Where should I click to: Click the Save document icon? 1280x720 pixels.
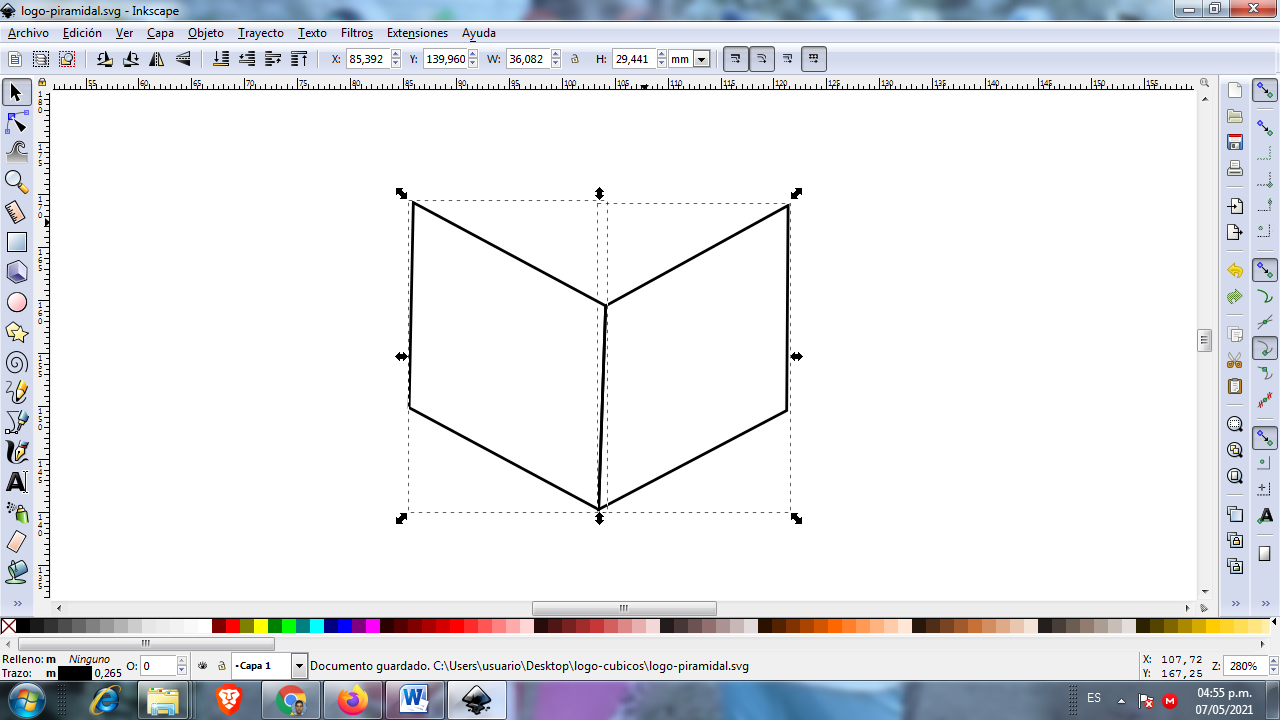1235,142
